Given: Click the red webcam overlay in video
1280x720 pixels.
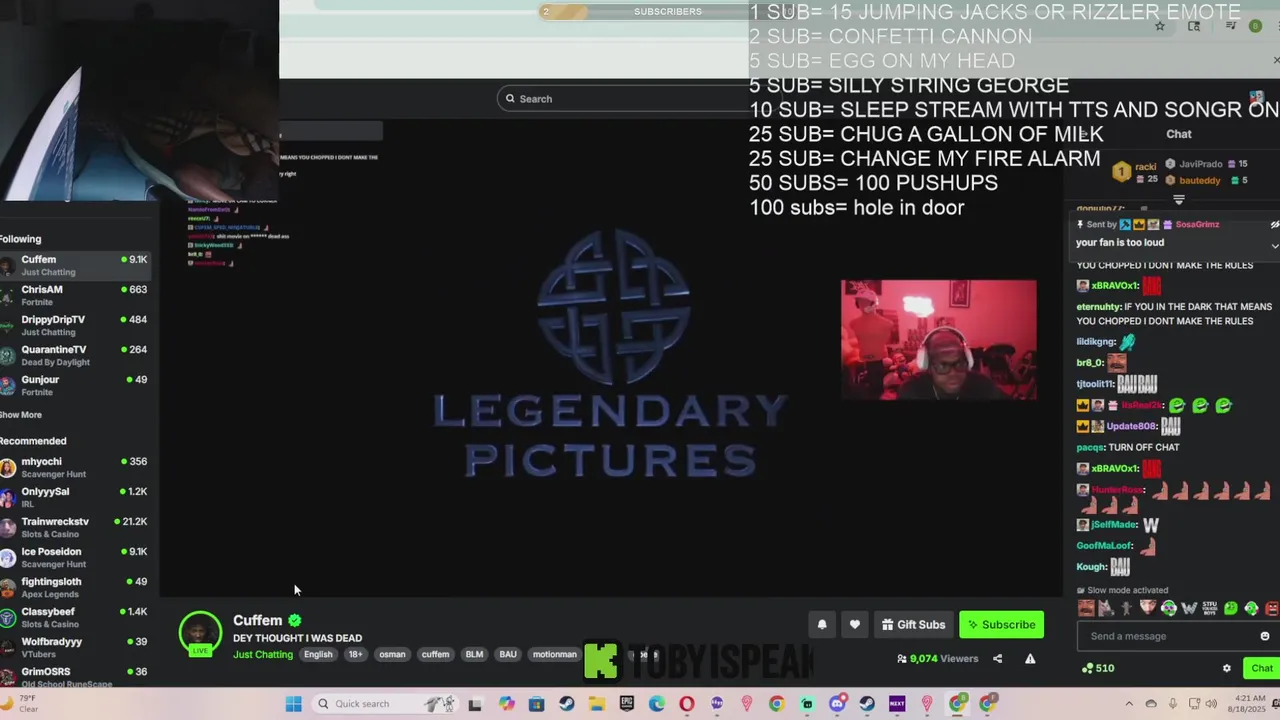Looking at the screenshot, I should [938, 340].
